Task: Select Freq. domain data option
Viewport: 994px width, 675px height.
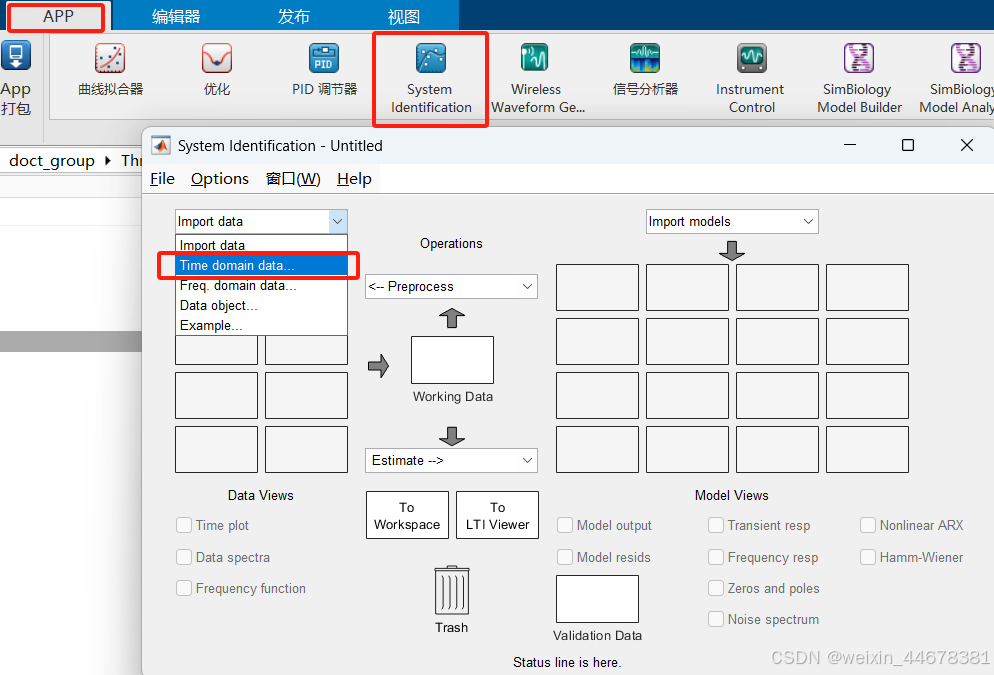Action: 262,285
